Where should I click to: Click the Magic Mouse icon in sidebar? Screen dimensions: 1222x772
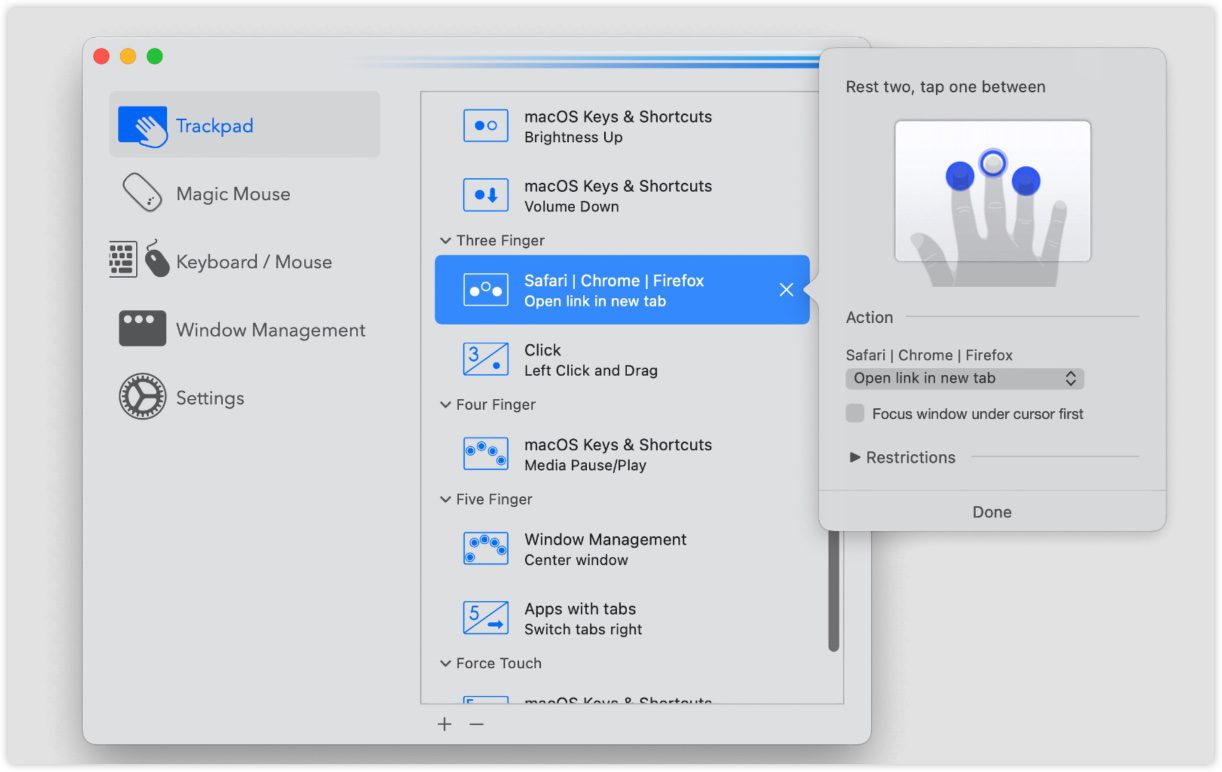pyautogui.click(x=142, y=193)
